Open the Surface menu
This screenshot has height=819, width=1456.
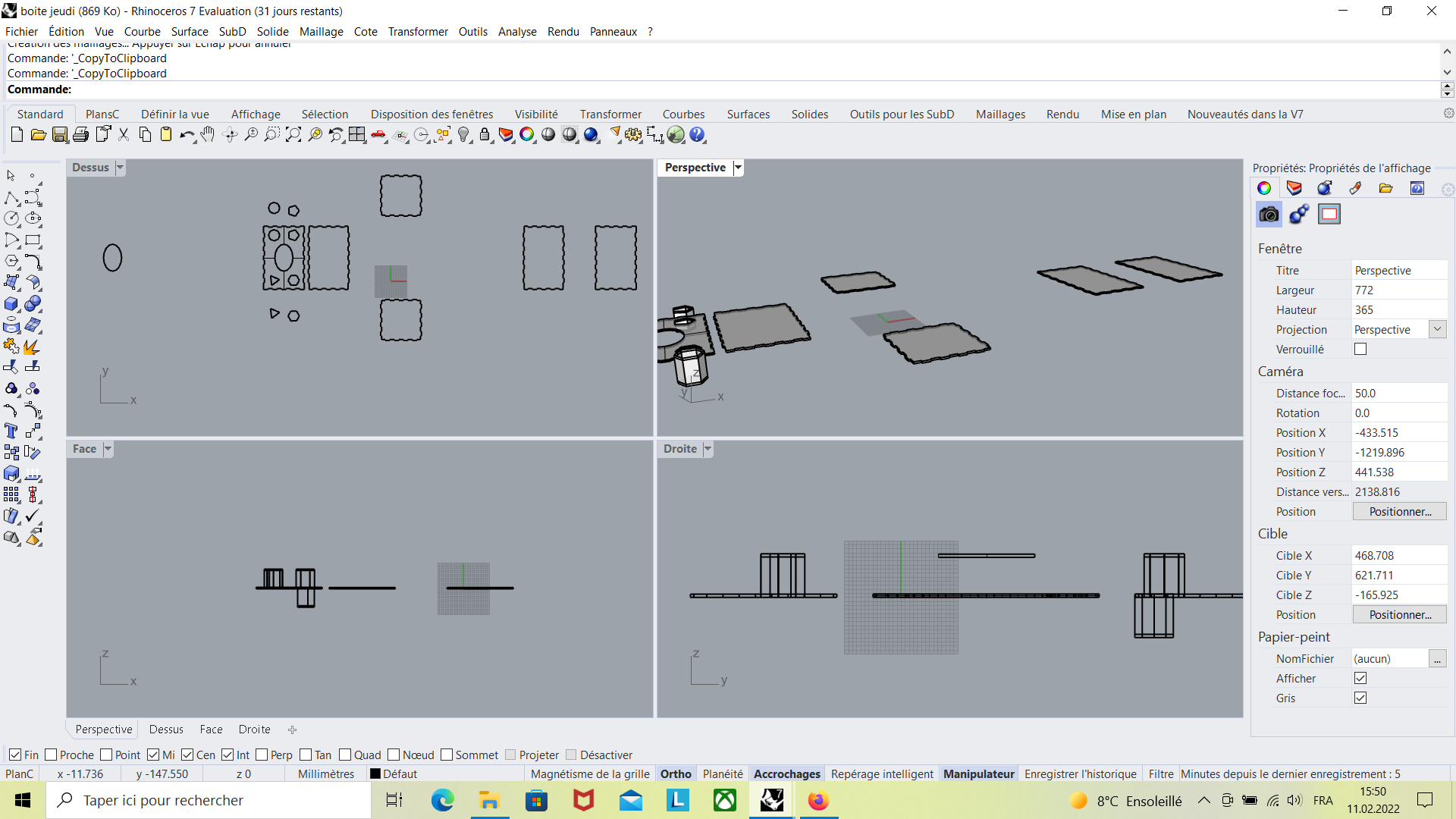tap(190, 31)
